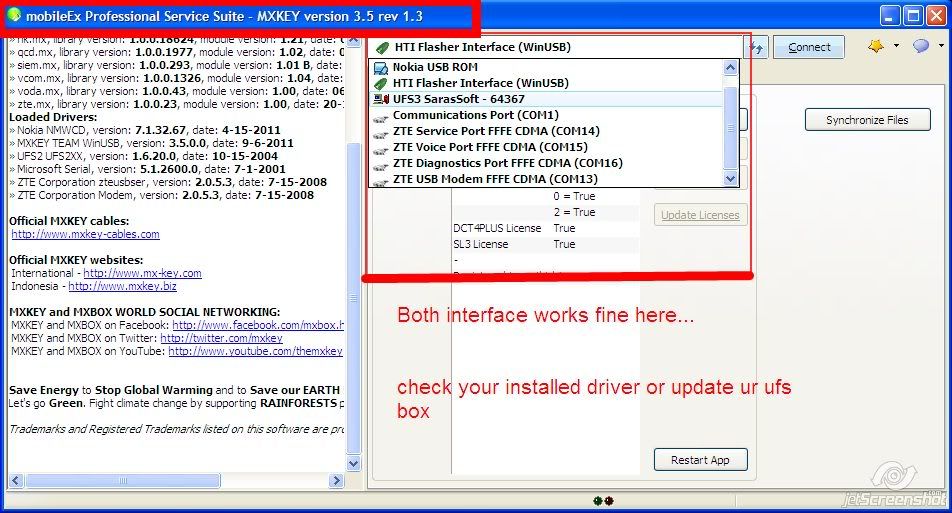Click the Microsoft Serial driver line
This screenshot has height=513, width=952.
tap(148, 169)
